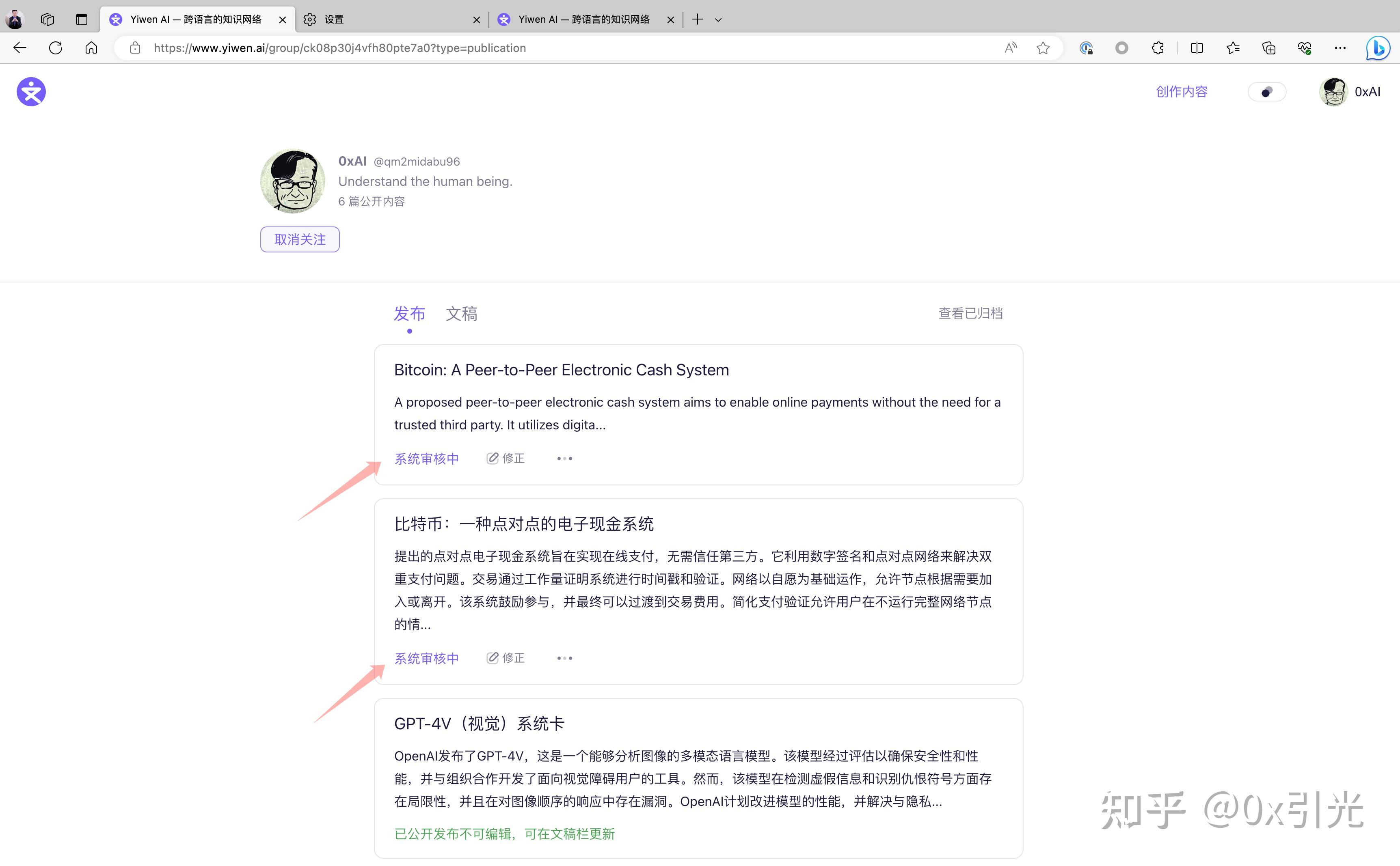Select the first Yiwen AI browser tab
Image resolution: width=1400 pixels, height=866 pixels.
pyautogui.click(x=198, y=19)
